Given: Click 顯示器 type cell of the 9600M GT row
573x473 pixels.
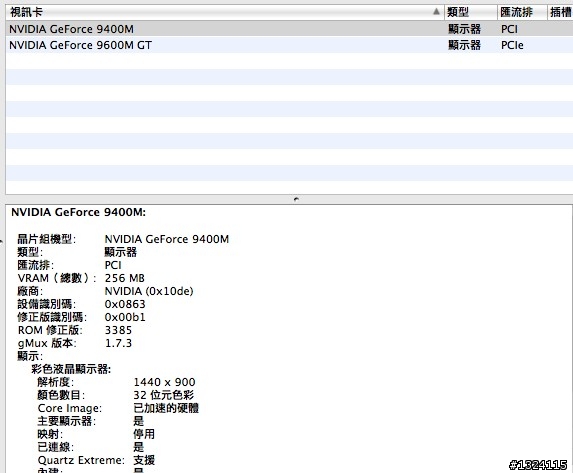Looking at the screenshot, I should pyautogui.click(x=464, y=45).
